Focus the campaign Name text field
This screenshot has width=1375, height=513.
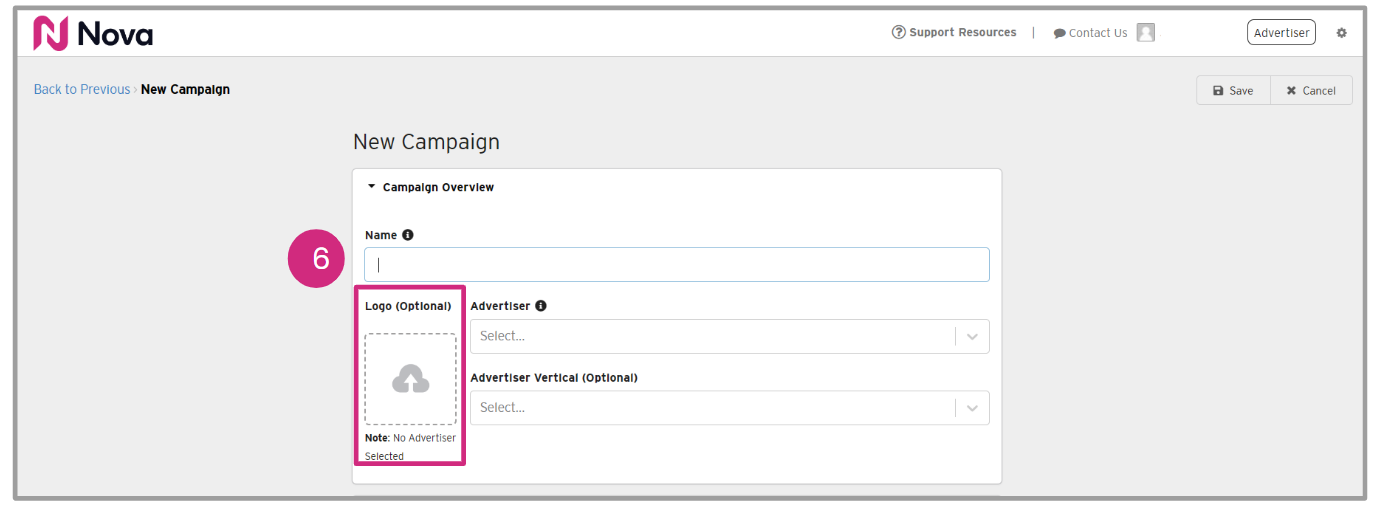coord(677,265)
